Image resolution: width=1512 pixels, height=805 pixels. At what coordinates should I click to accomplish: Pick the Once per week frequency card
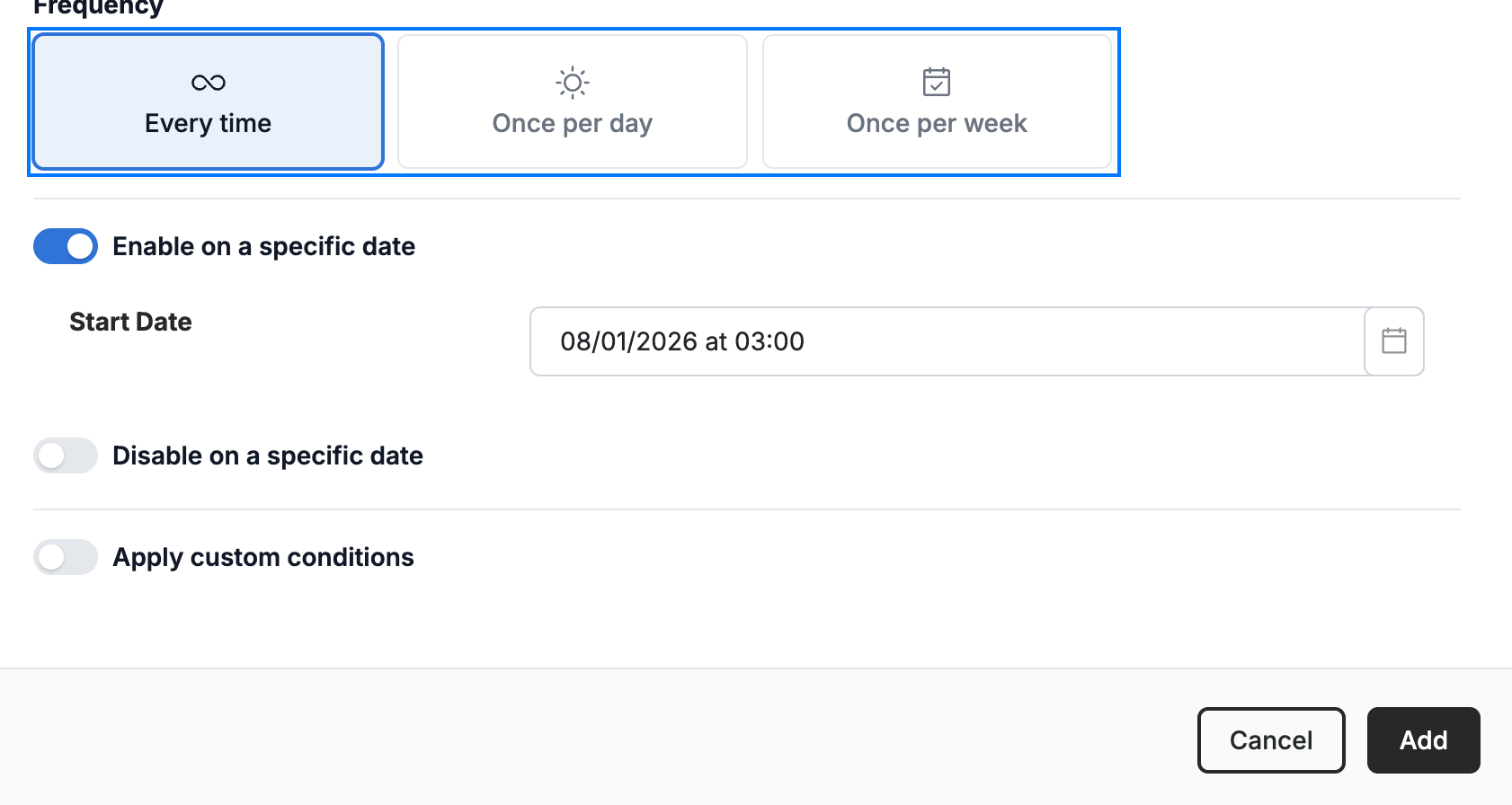pyautogui.click(x=937, y=102)
